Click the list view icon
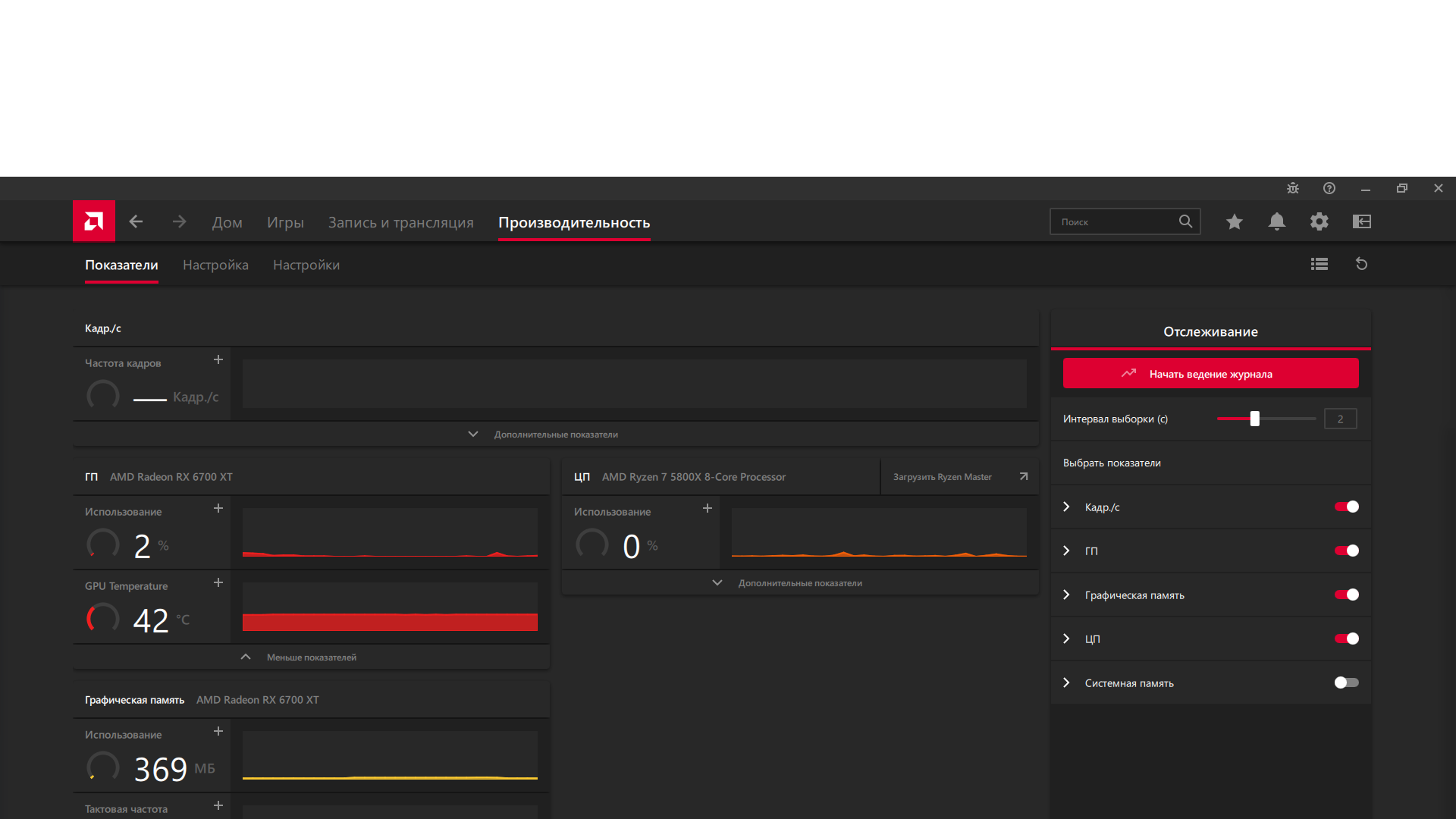This screenshot has width=1456, height=819. point(1319,264)
